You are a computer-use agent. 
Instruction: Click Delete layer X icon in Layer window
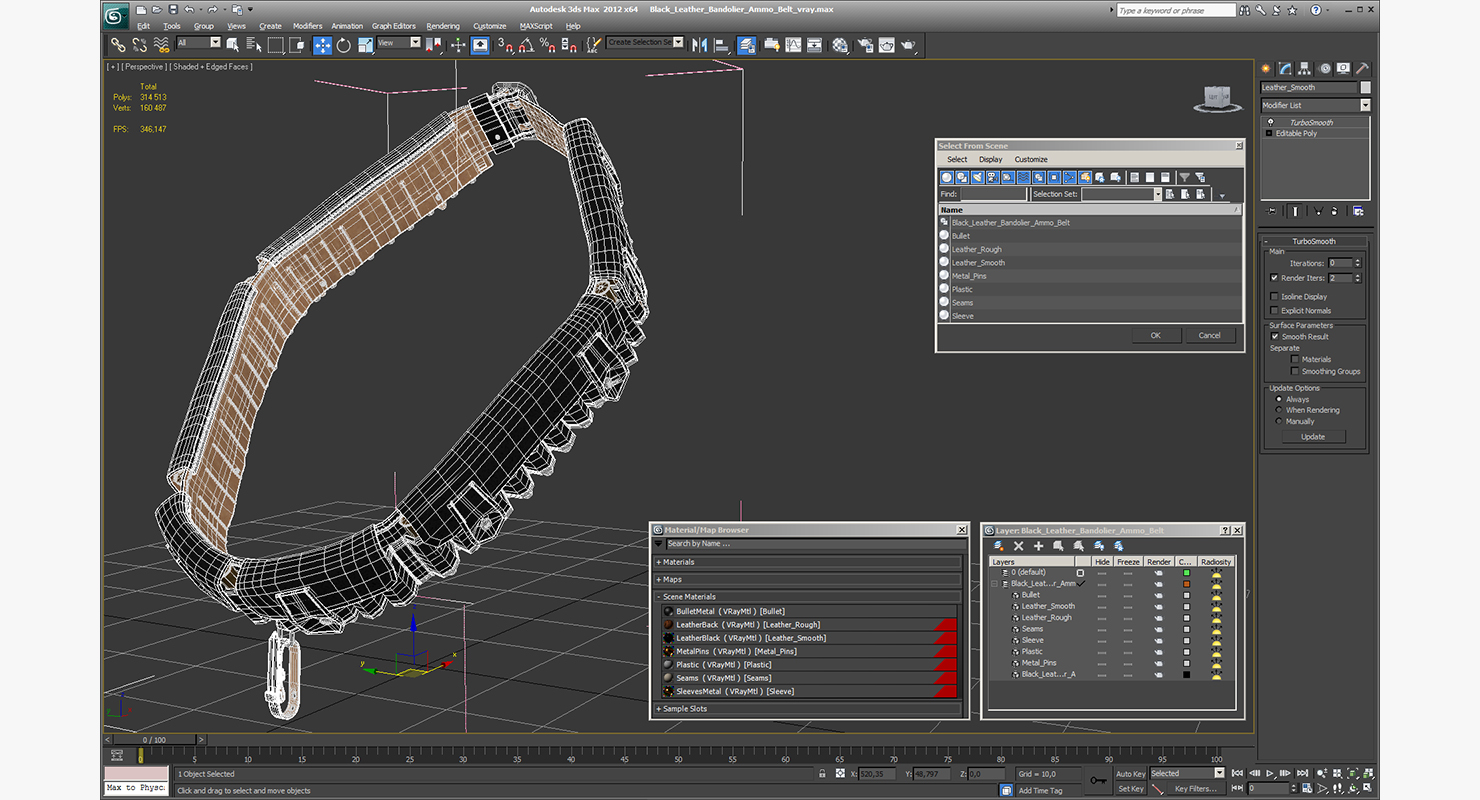point(1018,546)
